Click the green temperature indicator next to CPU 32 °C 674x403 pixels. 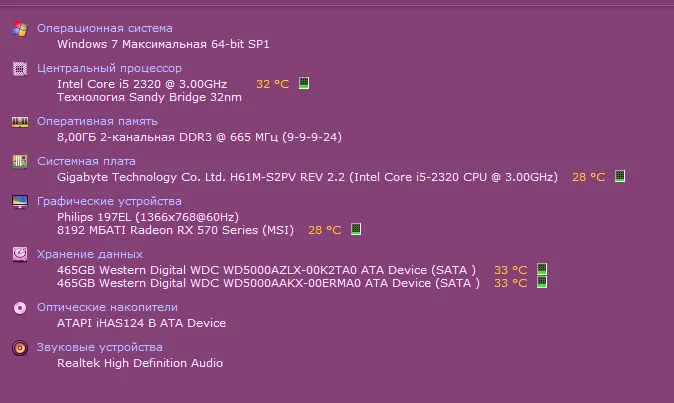(304, 84)
